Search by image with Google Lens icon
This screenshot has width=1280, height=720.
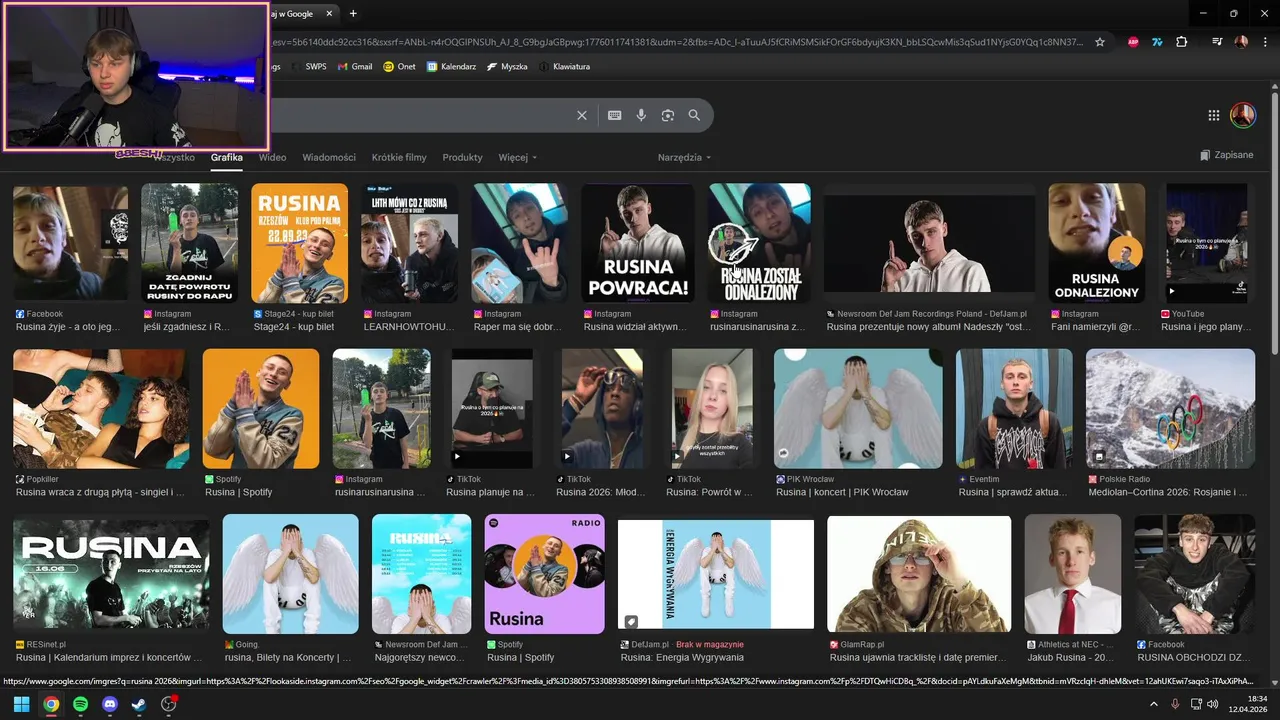(668, 115)
